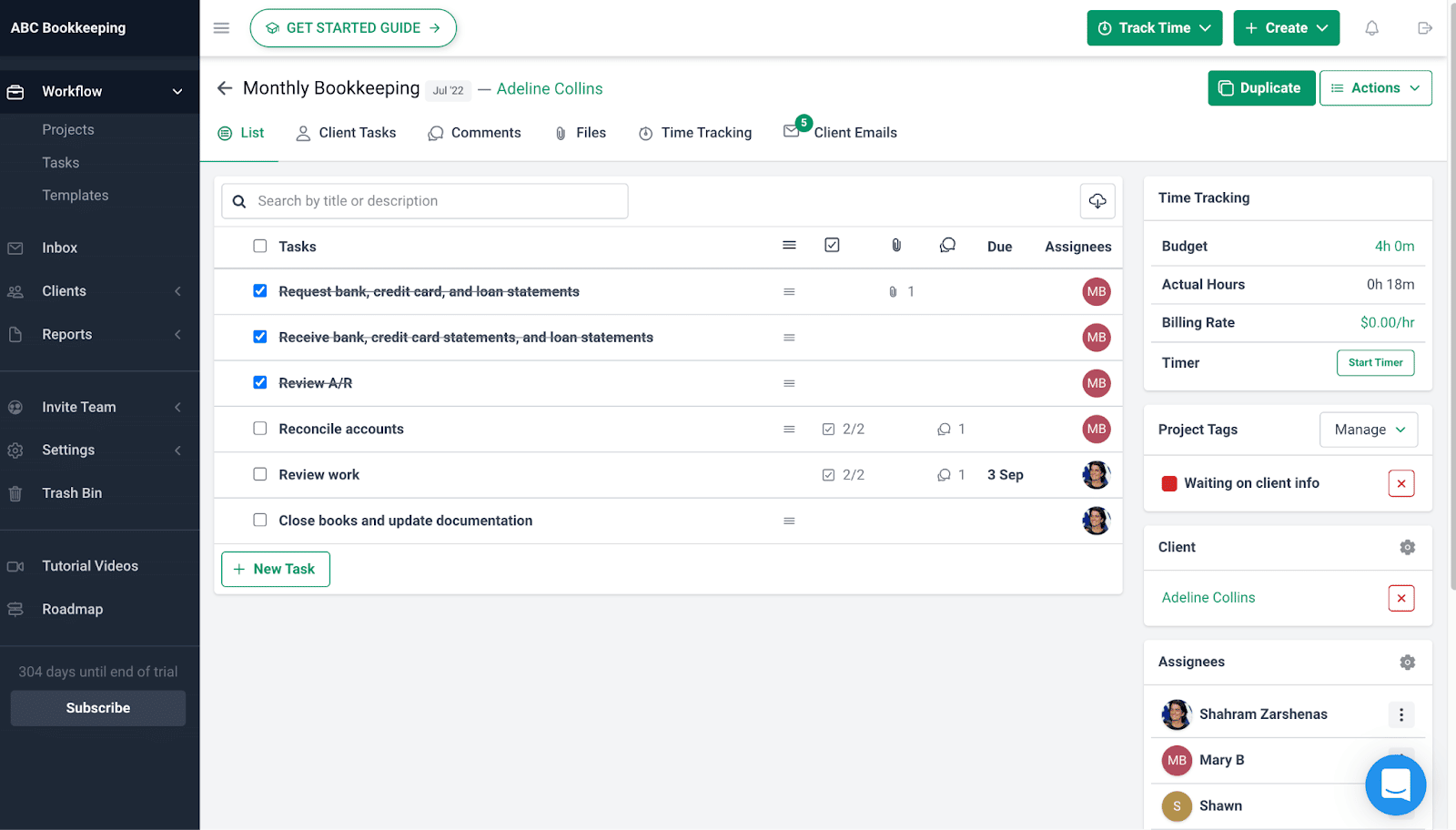Click the logout icon at top right
1456x830 pixels.
pyautogui.click(x=1425, y=28)
